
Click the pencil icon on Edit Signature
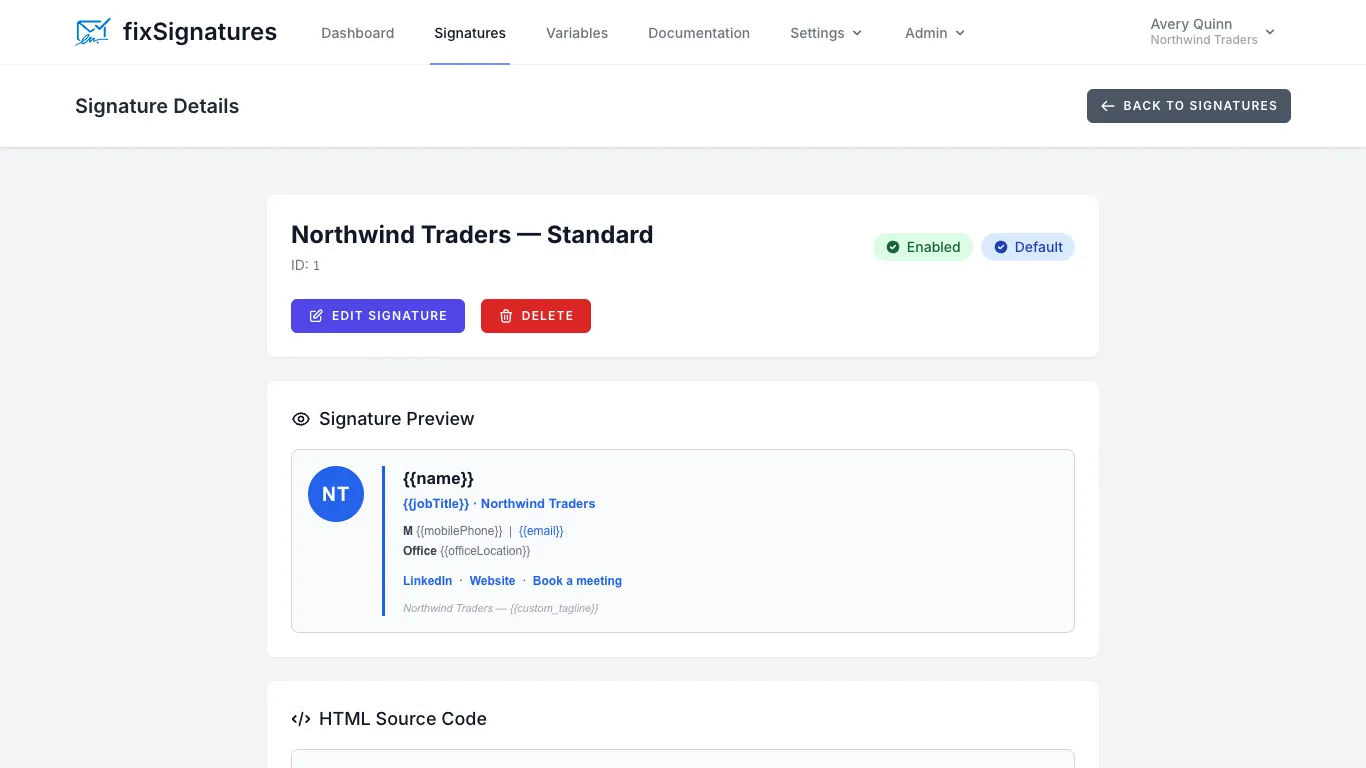click(316, 316)
